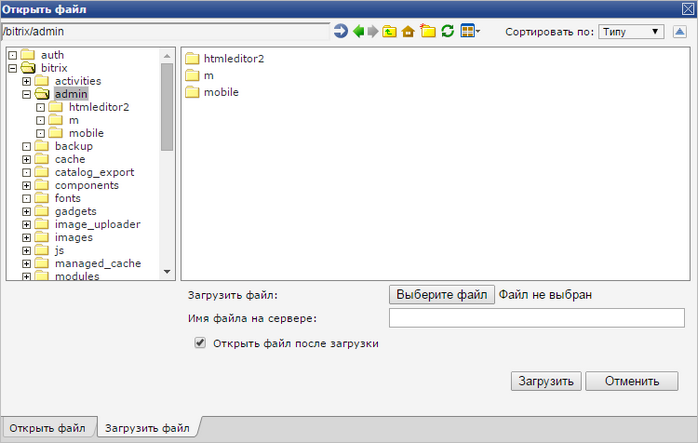Create a new folder icon
Screen dimensions: 698x443
[427, 31]
